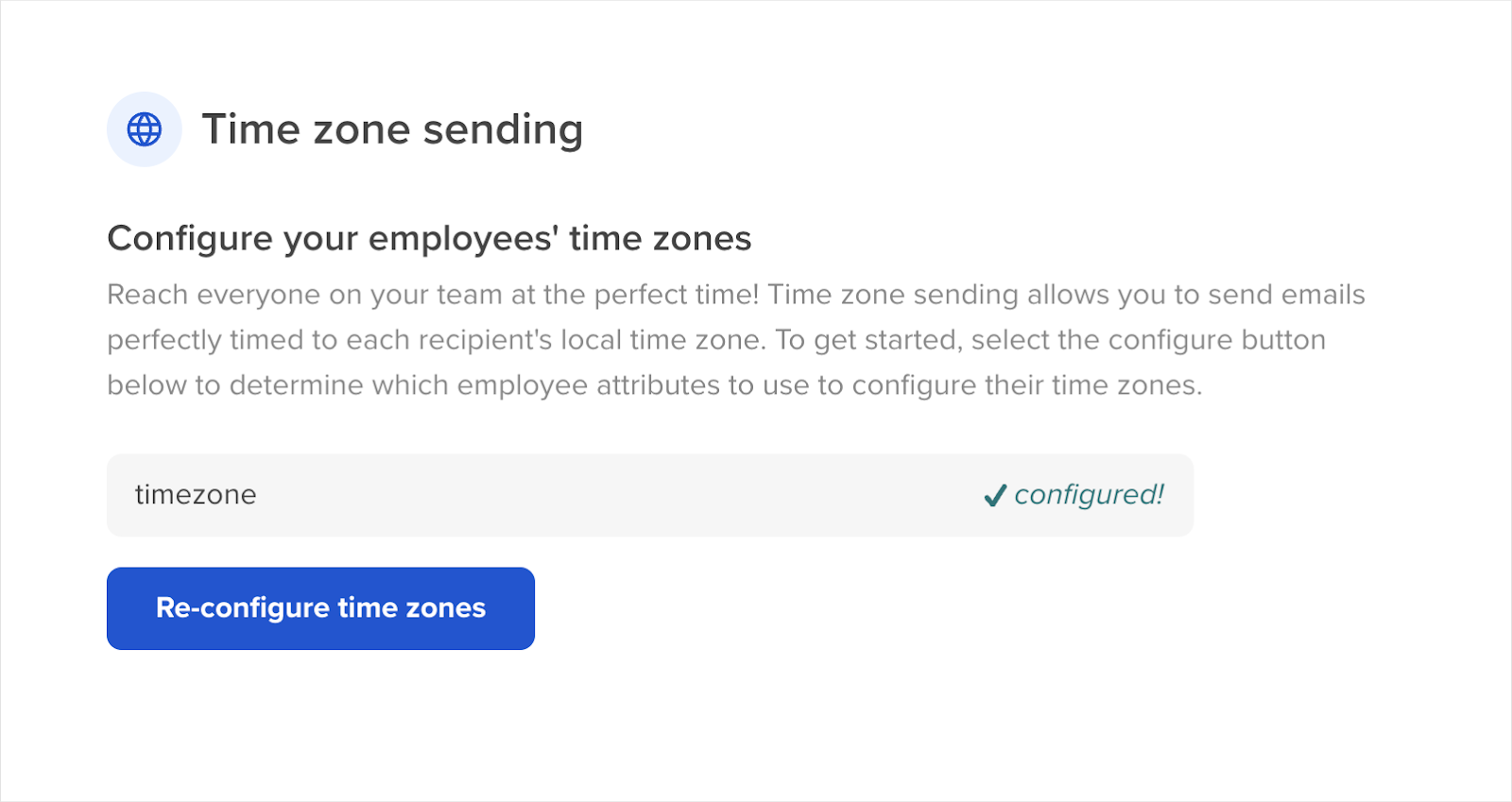Select the Configure your employees' time zones heading
This screenshot has height=802, width=1512.
click(430, 238)
